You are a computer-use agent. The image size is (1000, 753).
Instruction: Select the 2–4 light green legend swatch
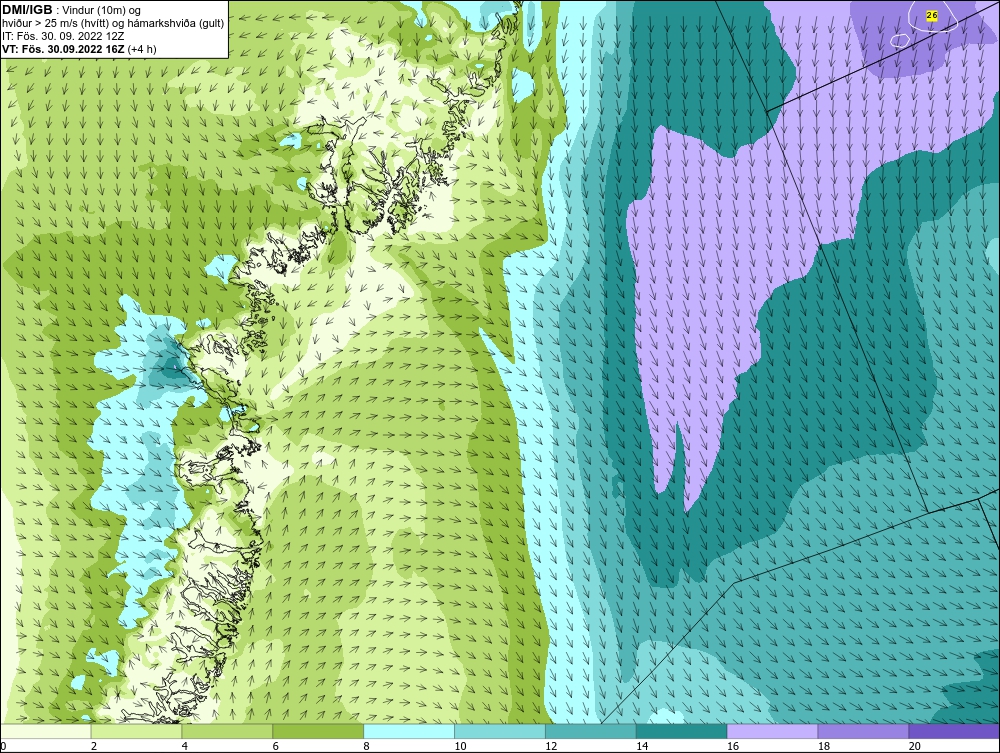(136, 731)
